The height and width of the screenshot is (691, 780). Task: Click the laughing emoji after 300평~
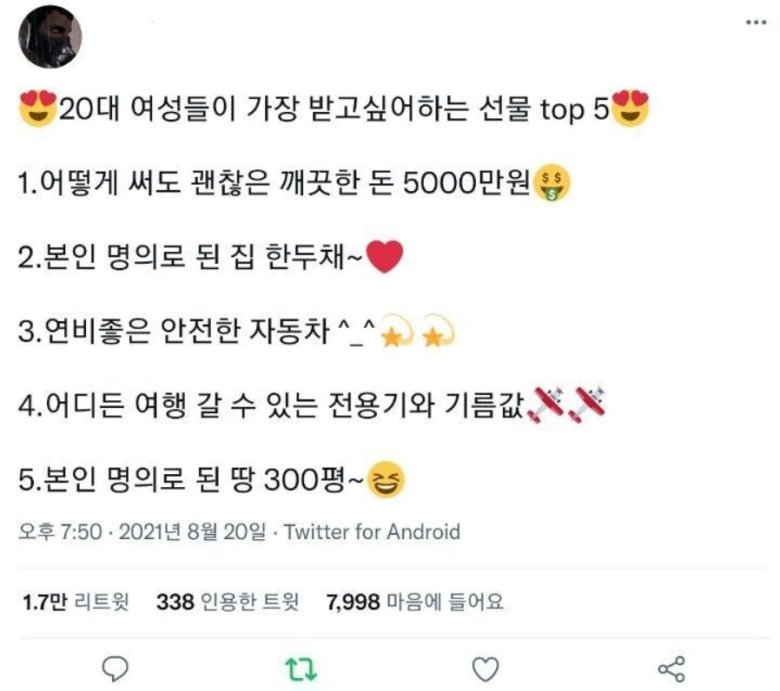tap(385, 480)
